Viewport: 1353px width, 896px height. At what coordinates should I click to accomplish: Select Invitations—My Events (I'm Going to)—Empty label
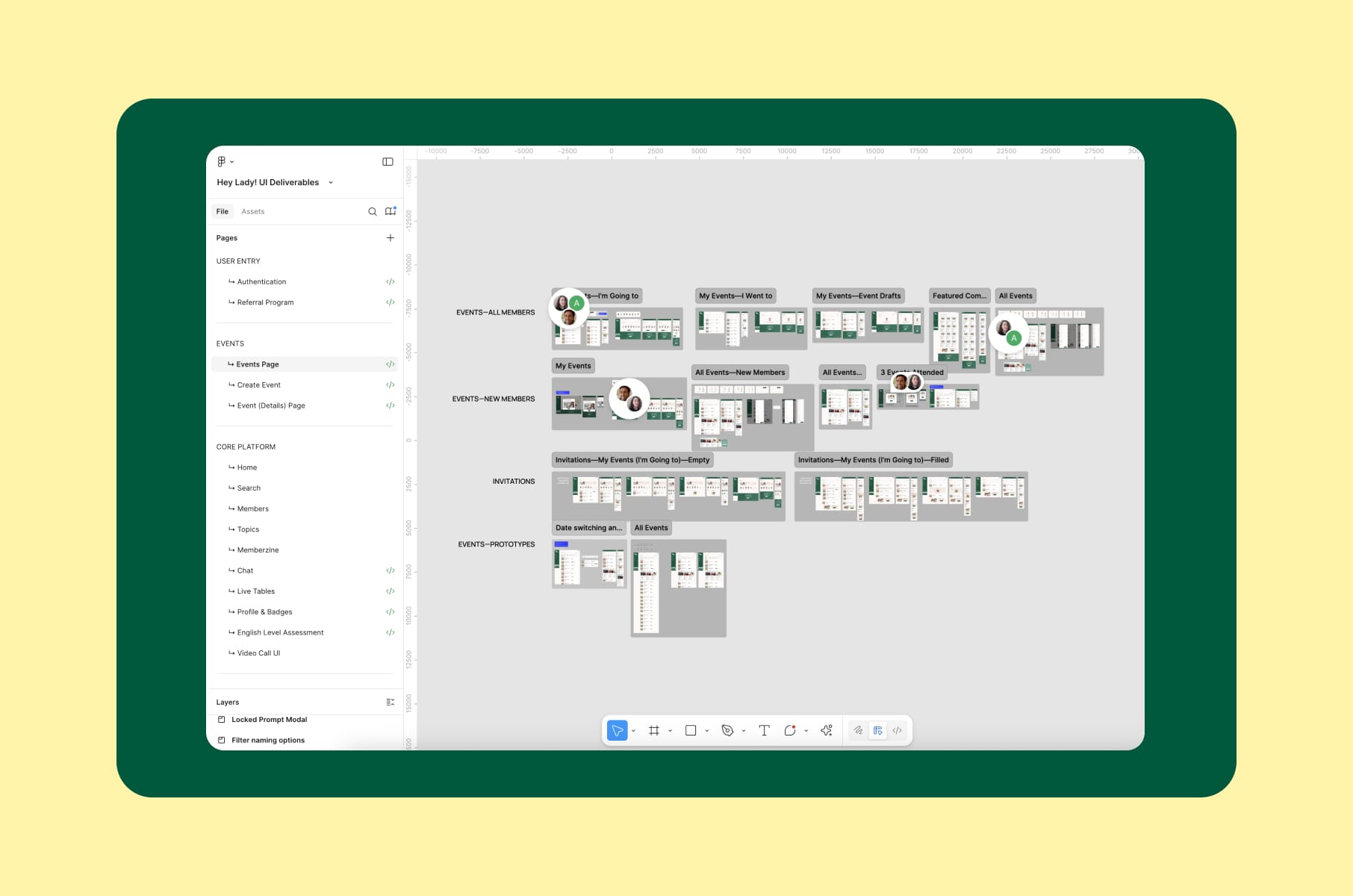632,460
